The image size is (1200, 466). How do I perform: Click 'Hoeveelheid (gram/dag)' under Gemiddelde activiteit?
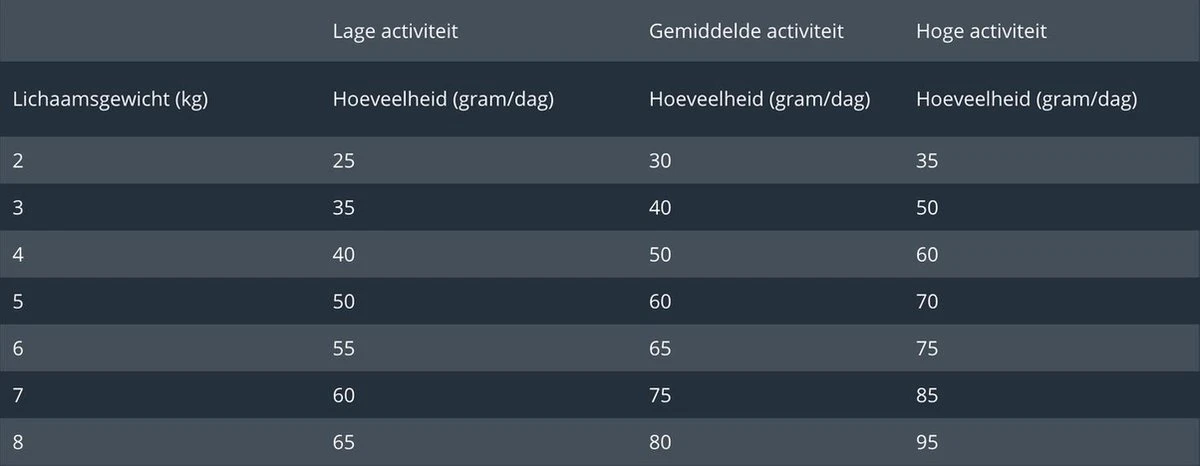(759, 100)
